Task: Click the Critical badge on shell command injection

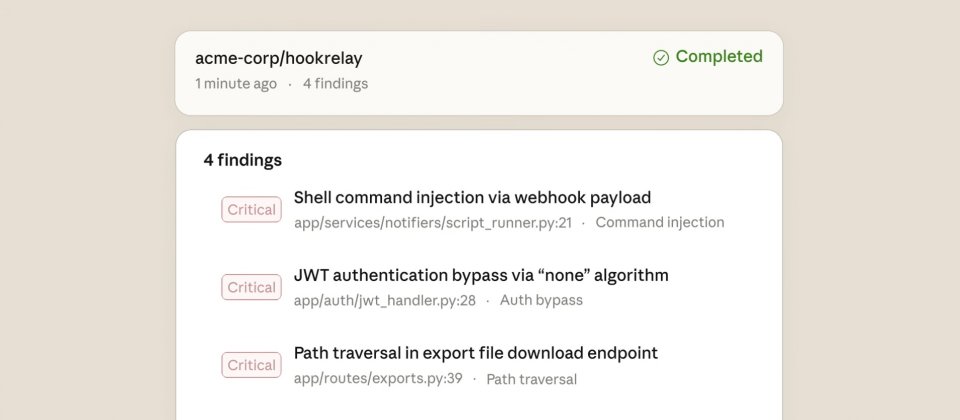Action: click(x=251, y=210)
